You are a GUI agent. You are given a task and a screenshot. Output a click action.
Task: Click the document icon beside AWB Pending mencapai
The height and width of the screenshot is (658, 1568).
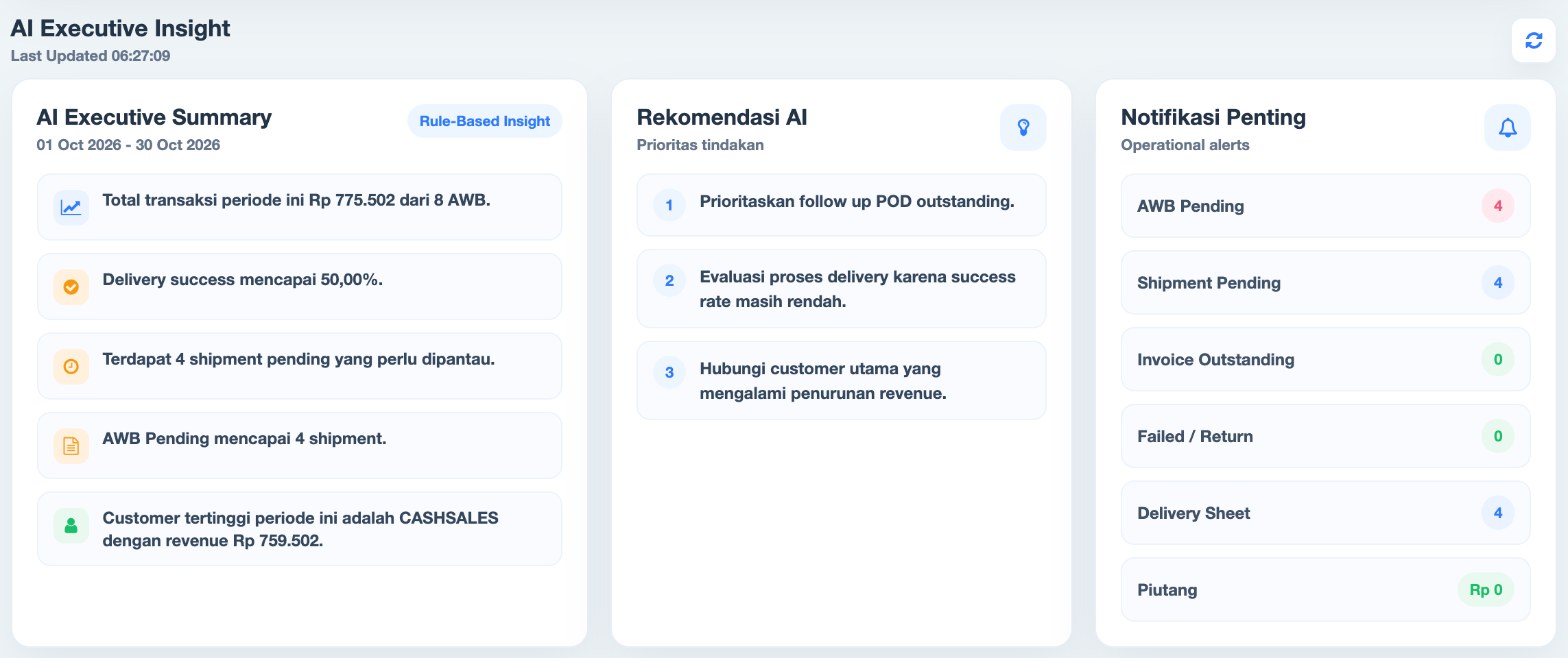click(71, 445)
